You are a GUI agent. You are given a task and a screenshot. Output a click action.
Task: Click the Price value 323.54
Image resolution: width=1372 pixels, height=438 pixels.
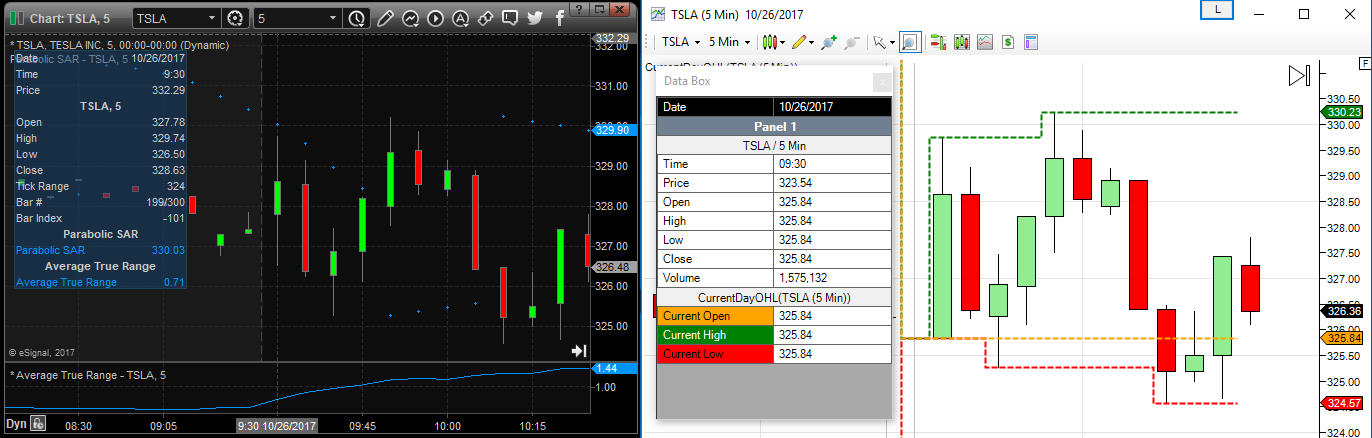796,183
